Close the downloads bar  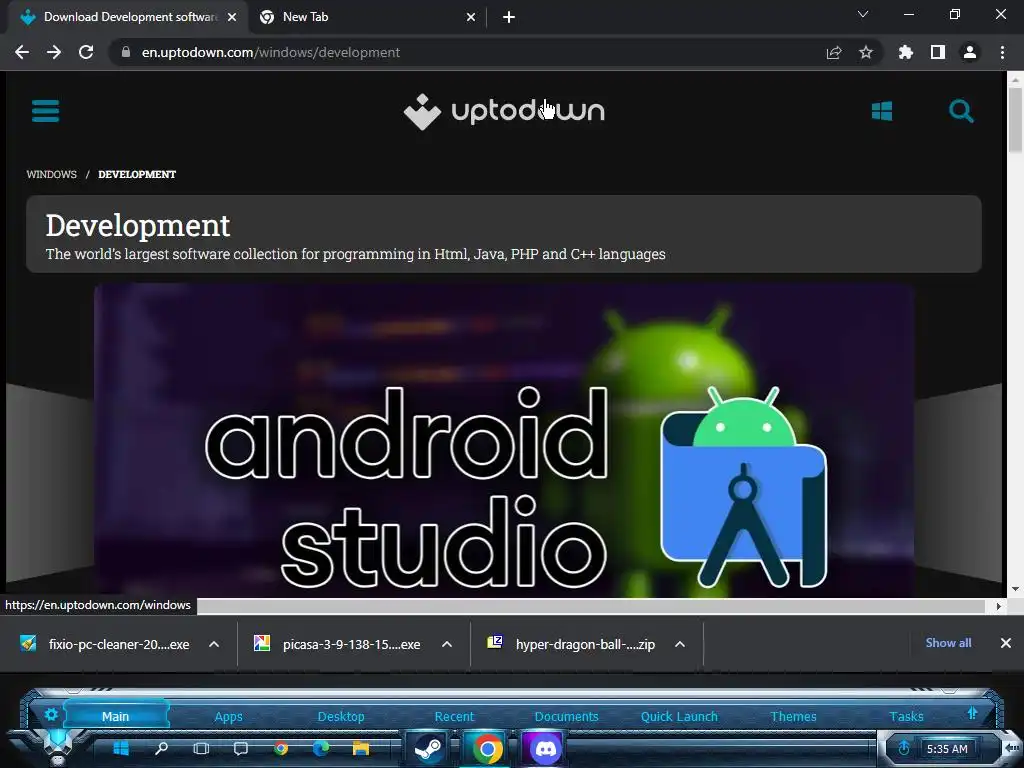coord(1006,643)
